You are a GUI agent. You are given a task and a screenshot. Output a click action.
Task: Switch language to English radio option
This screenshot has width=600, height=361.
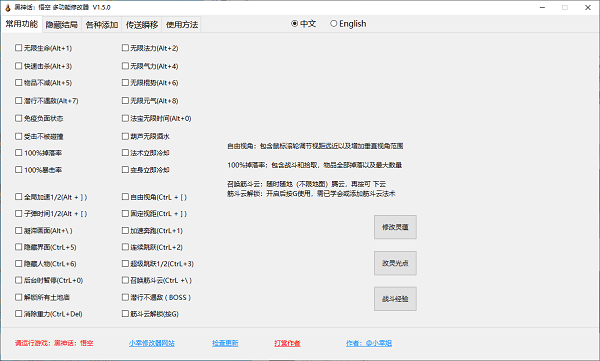[348, 24]
